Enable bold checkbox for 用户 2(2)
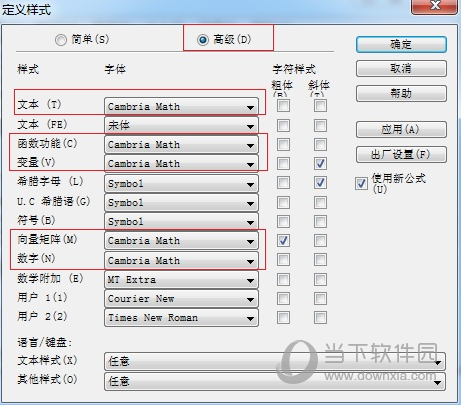Image resolution: width=461 pixels, height=405 pixels. click(283, 317)
